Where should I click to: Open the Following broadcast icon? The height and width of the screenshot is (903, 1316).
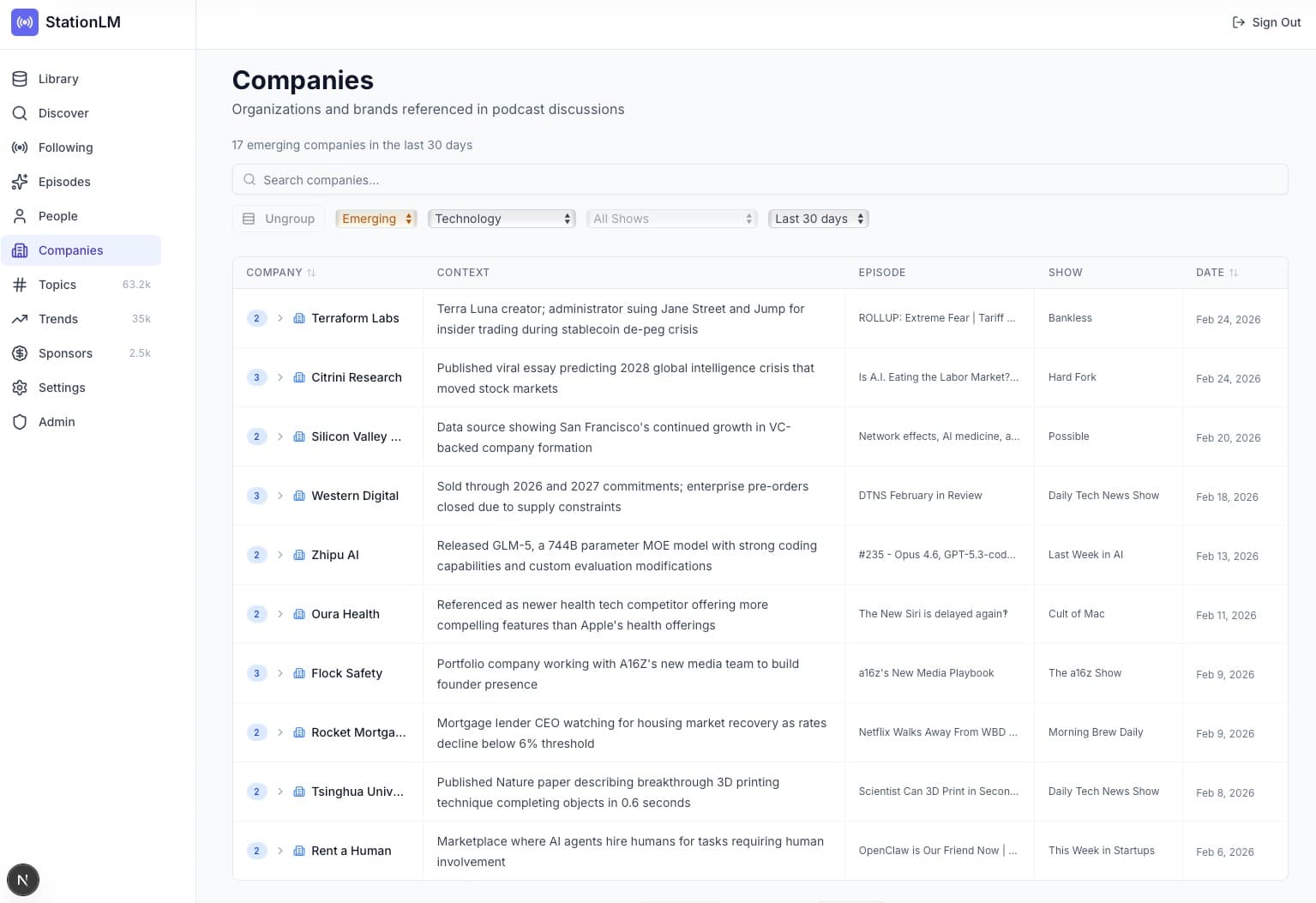point(20,147)
